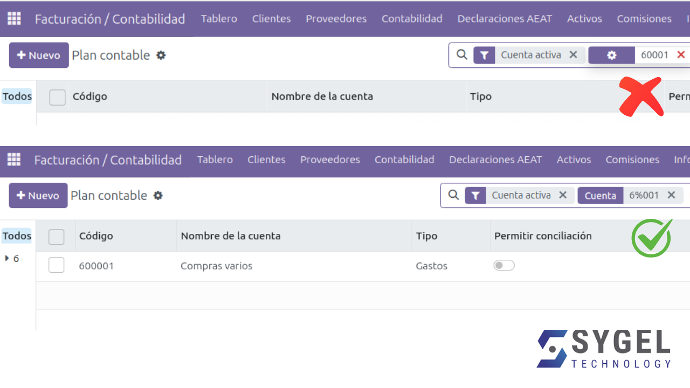Open Declaraciones AEAT in lower navbar
This screenshot has height=388, width=690.
coord(495,159)
